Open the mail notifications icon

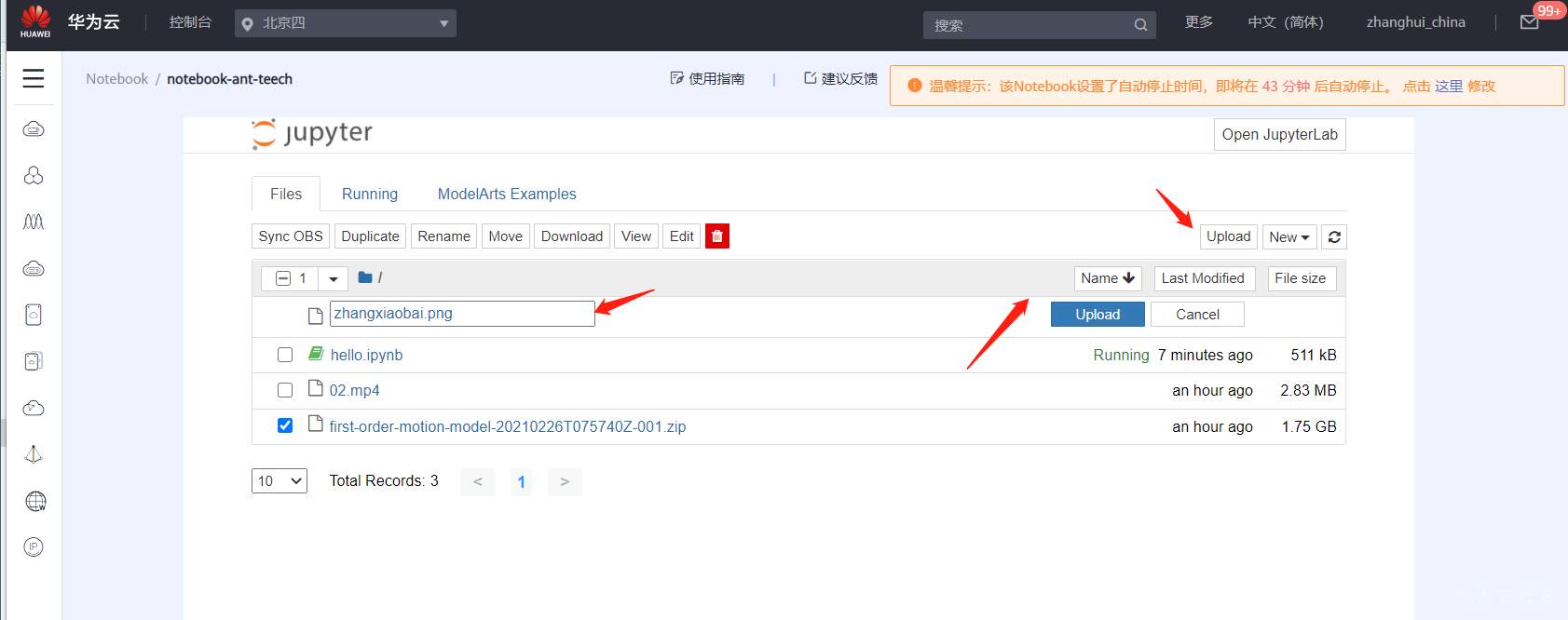(1530, 22)
